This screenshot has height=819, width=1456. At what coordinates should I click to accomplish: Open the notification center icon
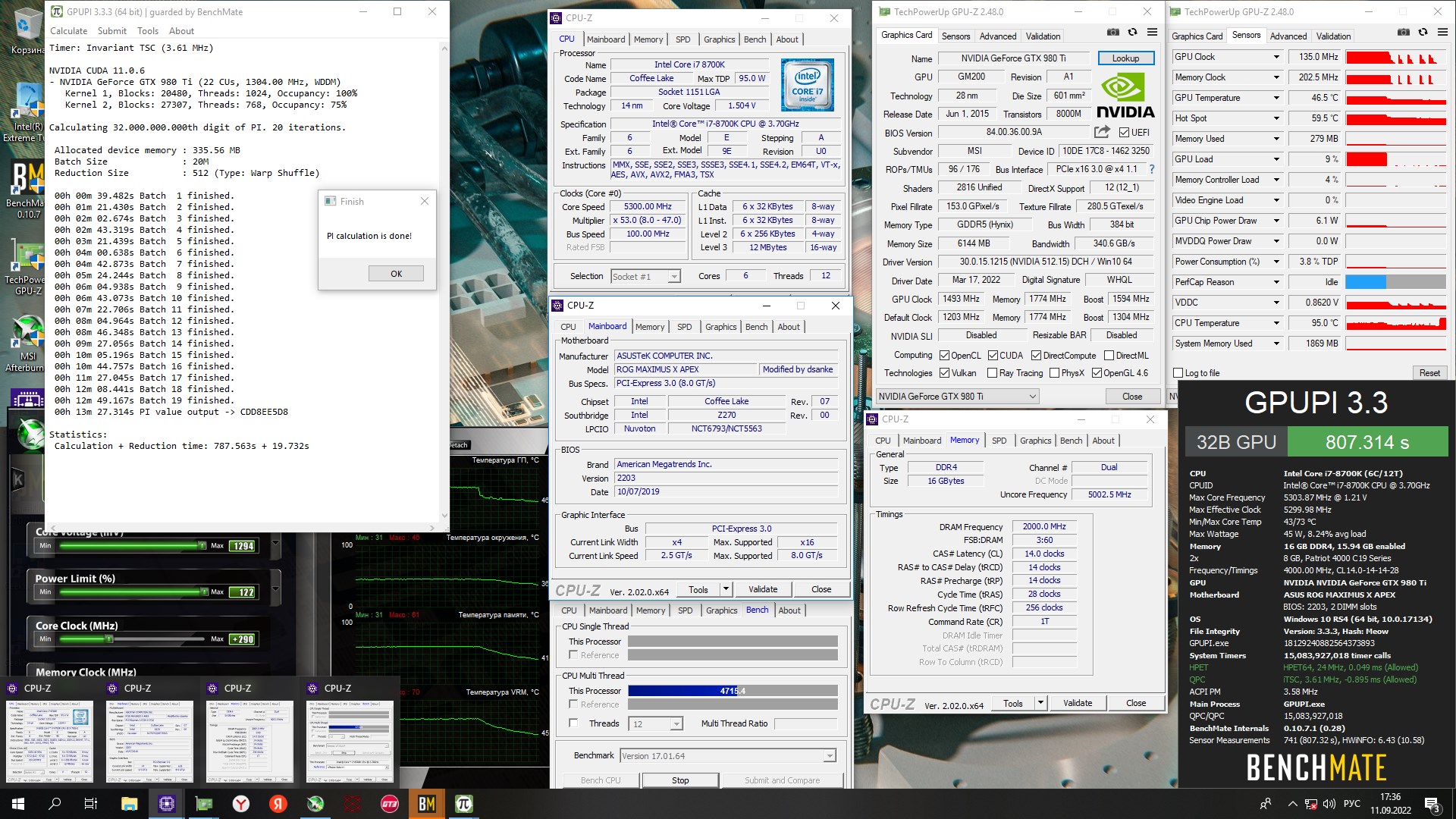pyautogui.click(x=1432, y=804)
